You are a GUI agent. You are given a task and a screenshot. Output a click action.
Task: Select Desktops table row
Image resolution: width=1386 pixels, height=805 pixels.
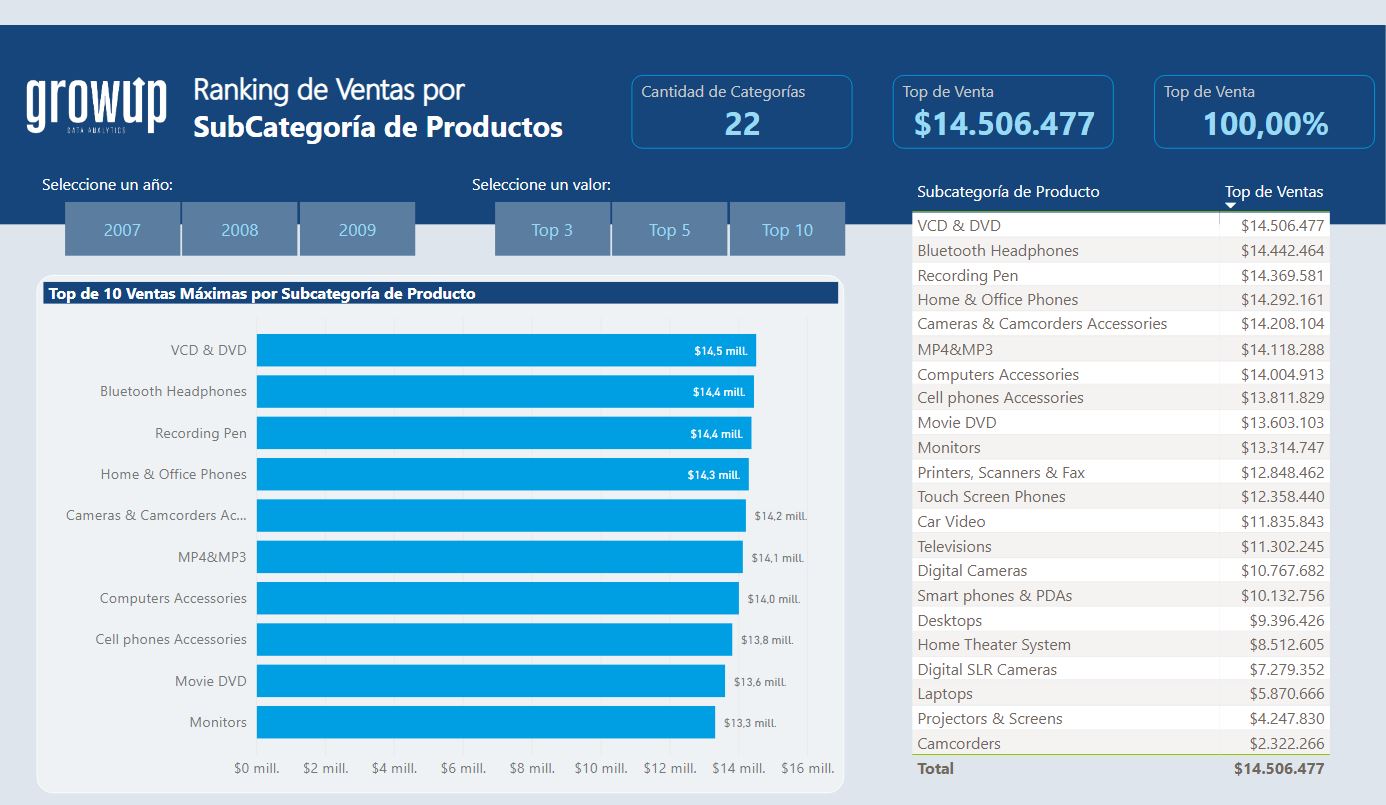click(1121, 620)
